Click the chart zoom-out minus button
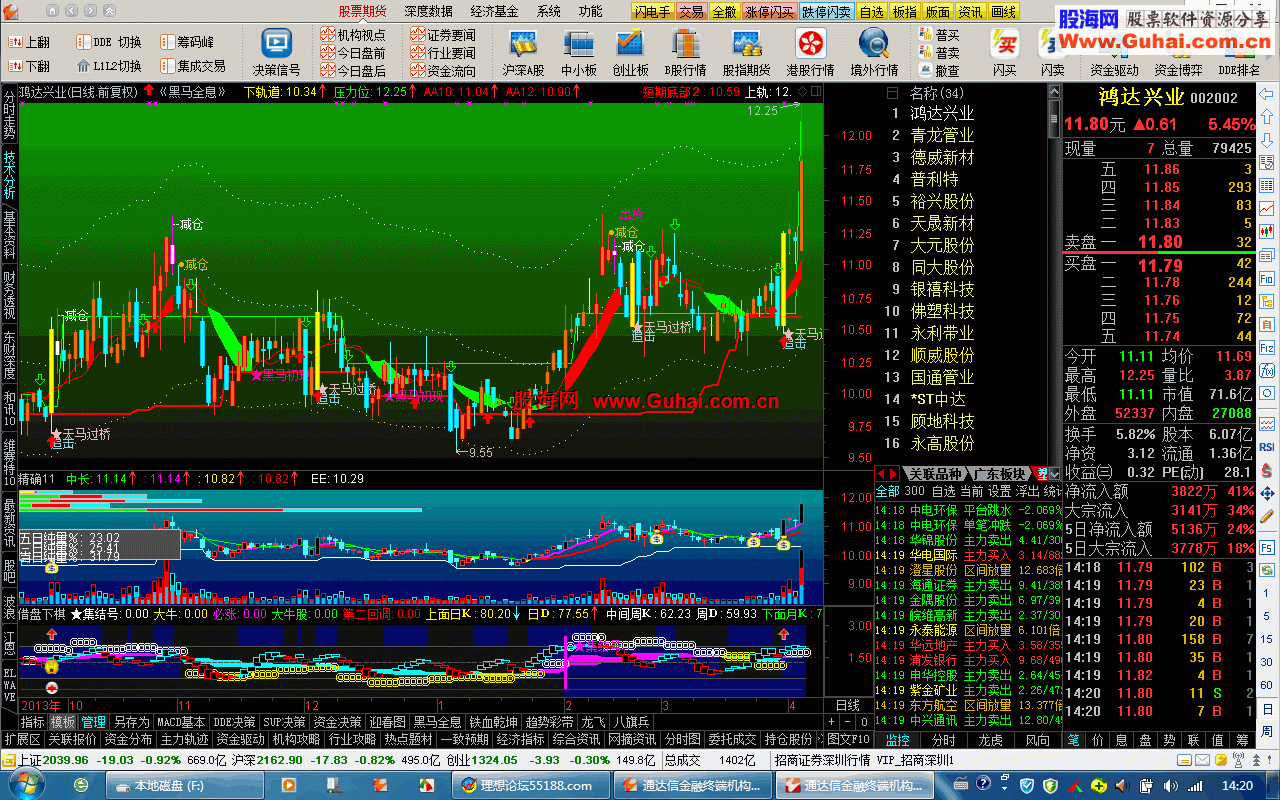This screenshot has width=1280, height=800. pyautogui.click(x=848, y=722)
